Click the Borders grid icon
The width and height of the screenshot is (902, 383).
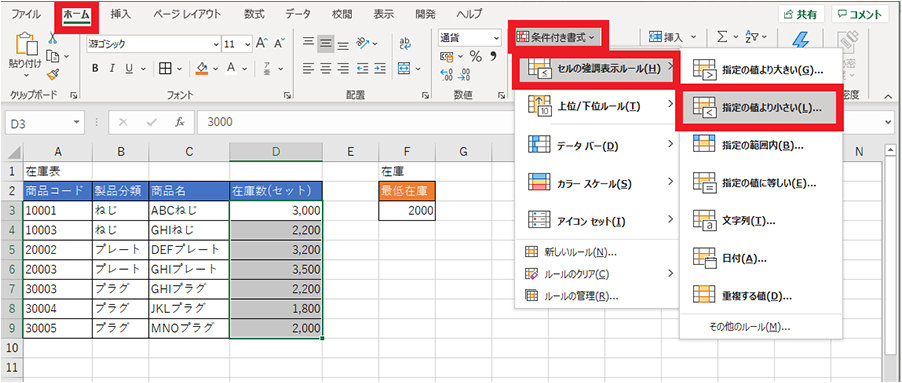166,68
